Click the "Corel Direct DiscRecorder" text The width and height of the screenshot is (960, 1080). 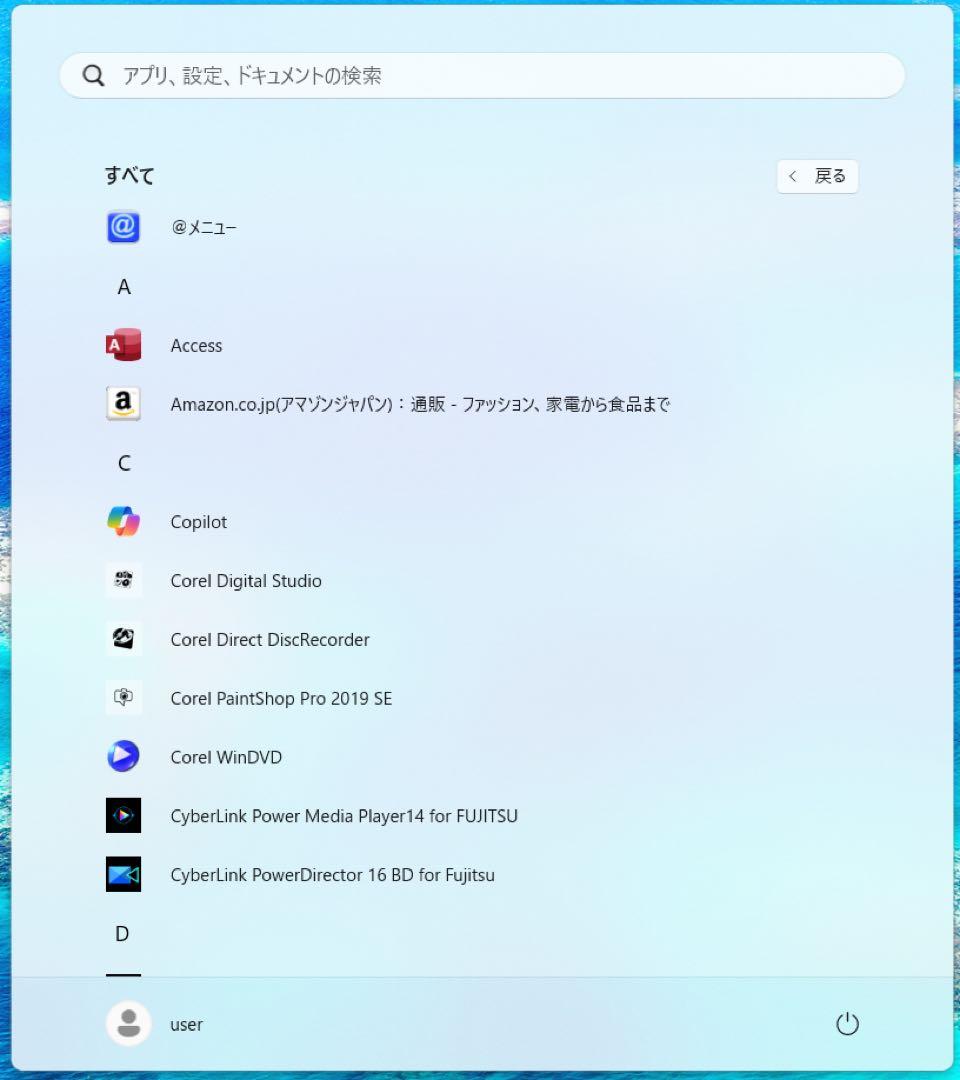[x=270, y=639]
